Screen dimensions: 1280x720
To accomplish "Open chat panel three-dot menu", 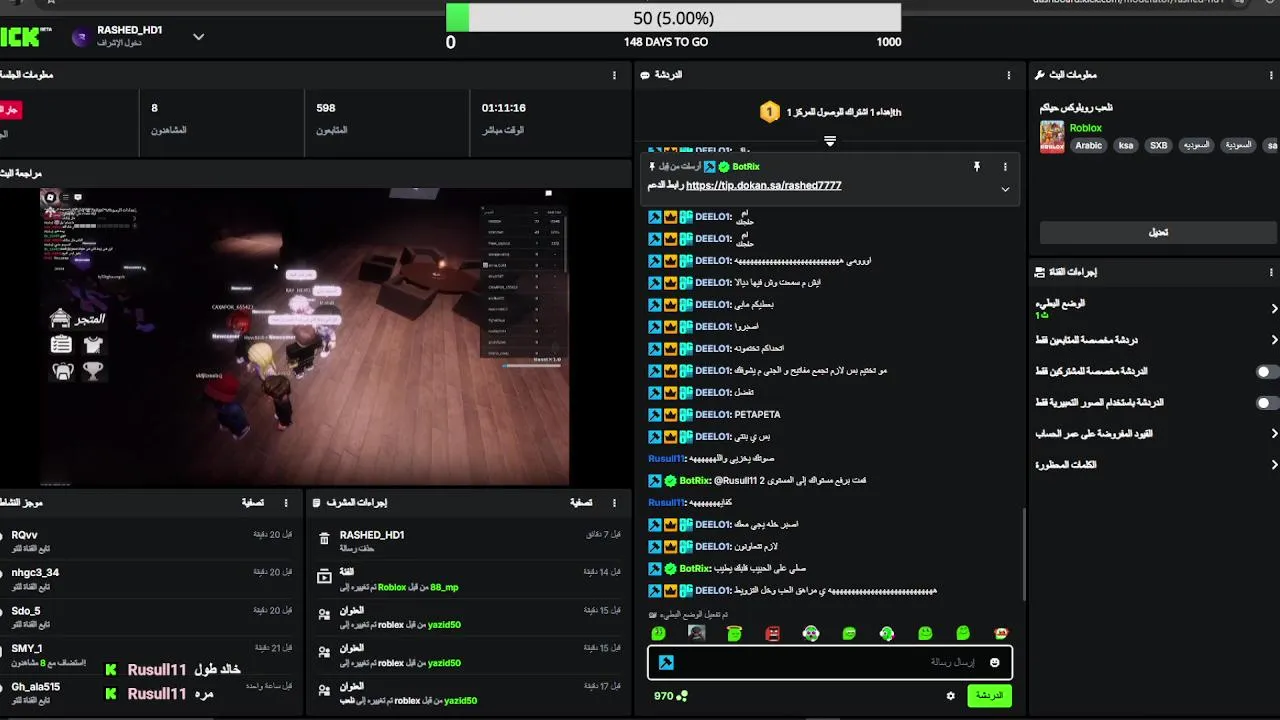I will 1008,75.
